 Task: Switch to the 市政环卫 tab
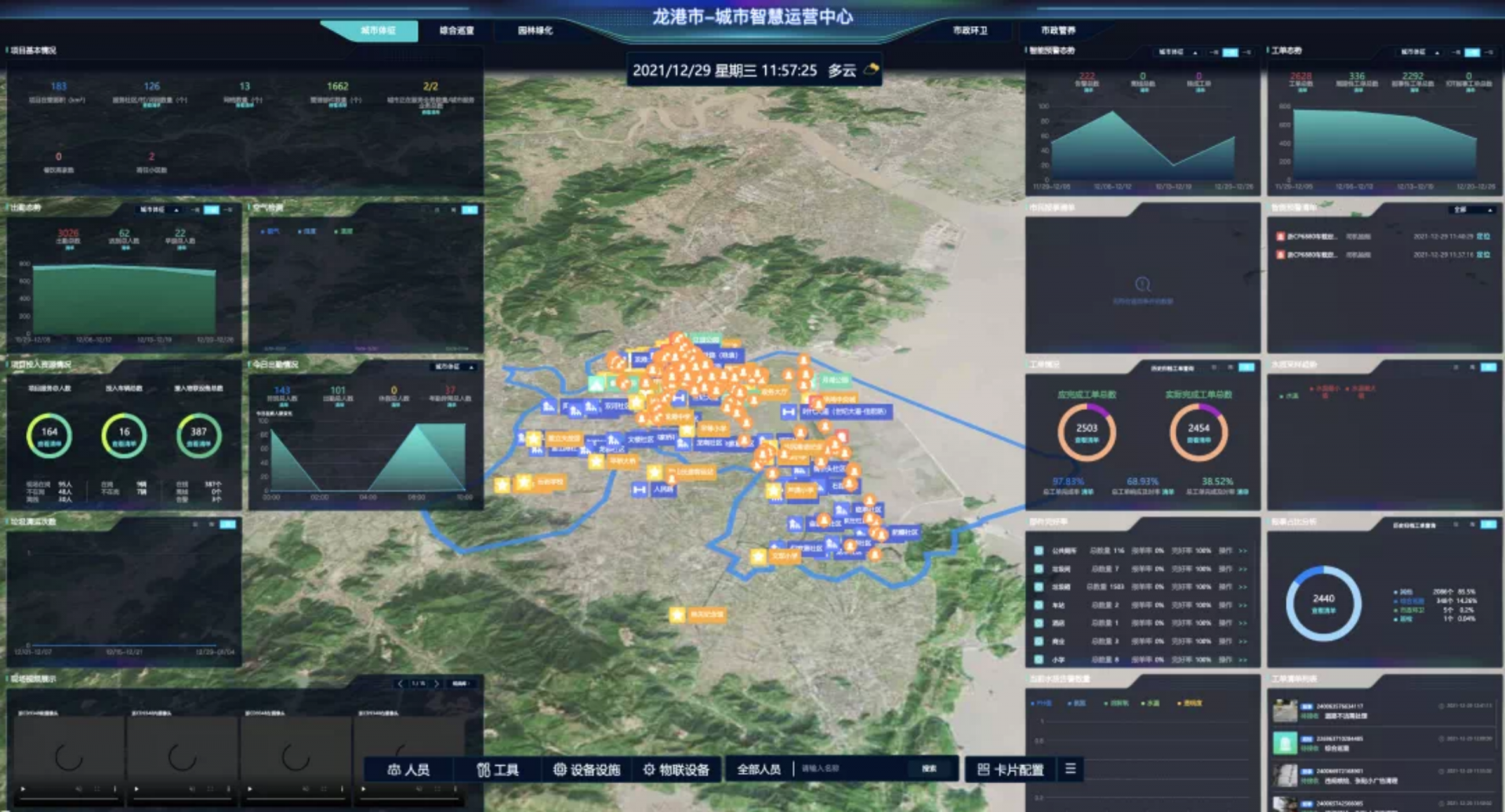[970, 31]
